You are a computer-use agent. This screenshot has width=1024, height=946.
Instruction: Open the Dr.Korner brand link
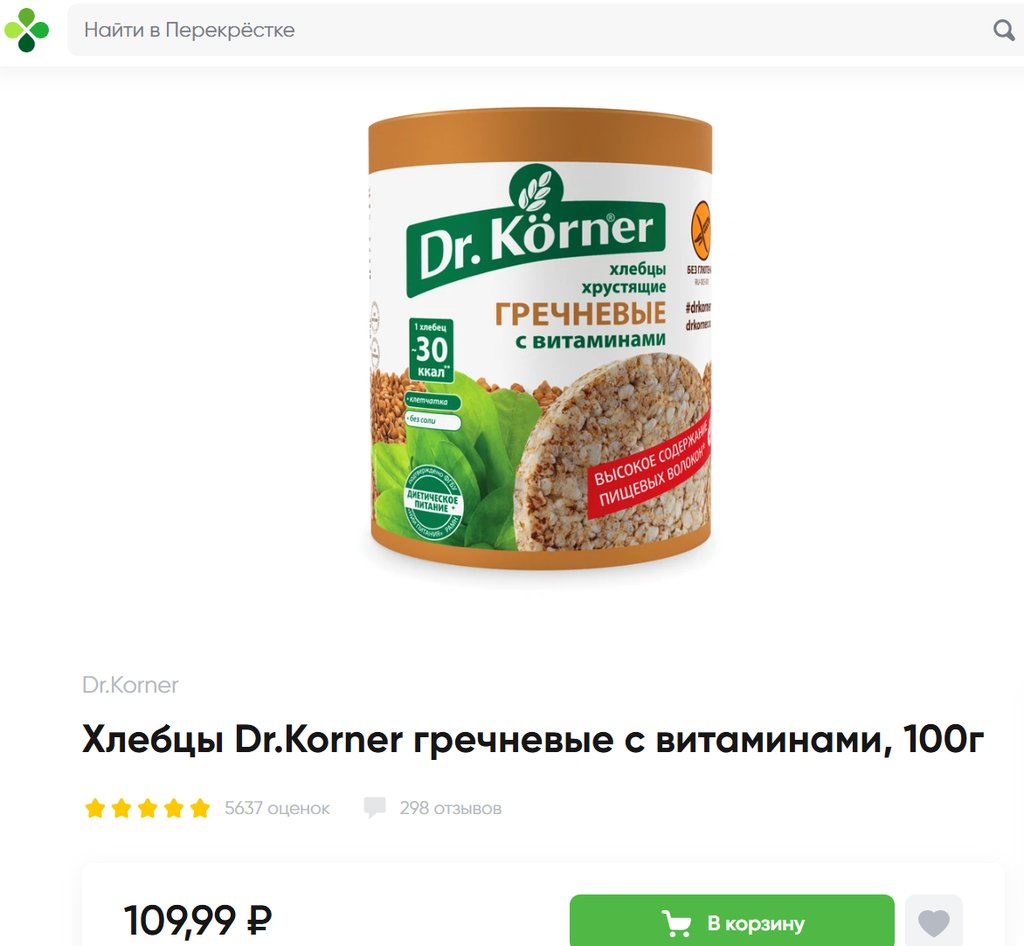[130, 685]
